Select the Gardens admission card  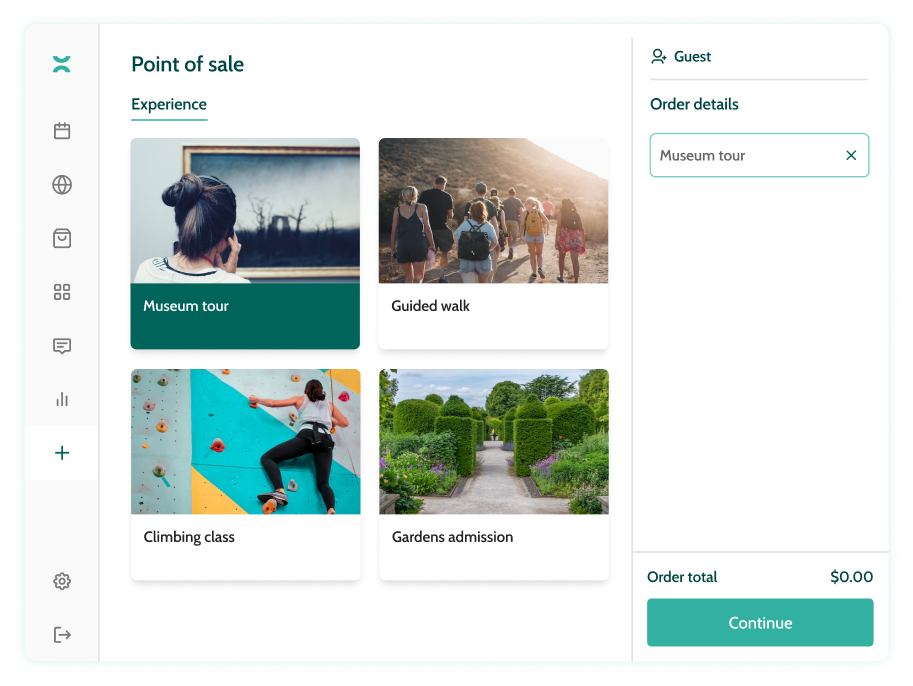pyautogui.click(x=494, y=474)
